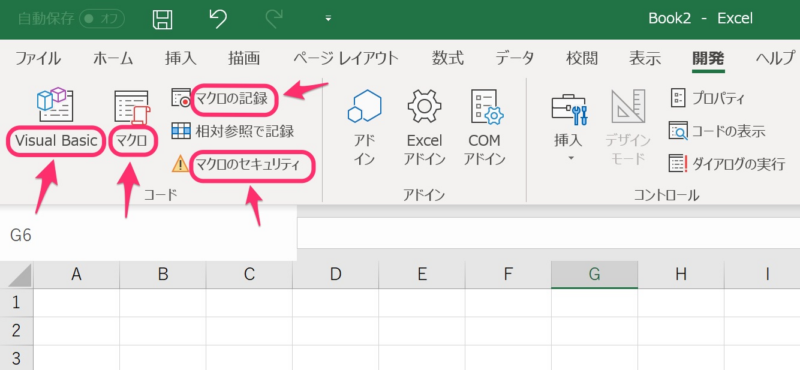Open Excel アドイン manager

click(x=424, y=128)
